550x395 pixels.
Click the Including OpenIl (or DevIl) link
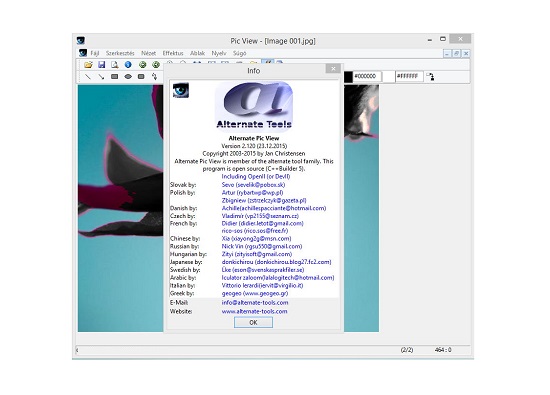[x=256, y=176]
